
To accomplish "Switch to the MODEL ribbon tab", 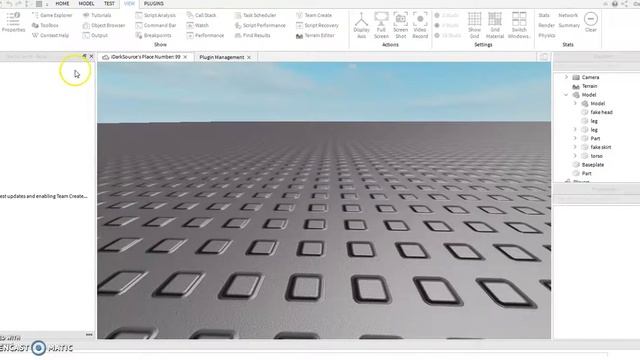I will 86,4.
